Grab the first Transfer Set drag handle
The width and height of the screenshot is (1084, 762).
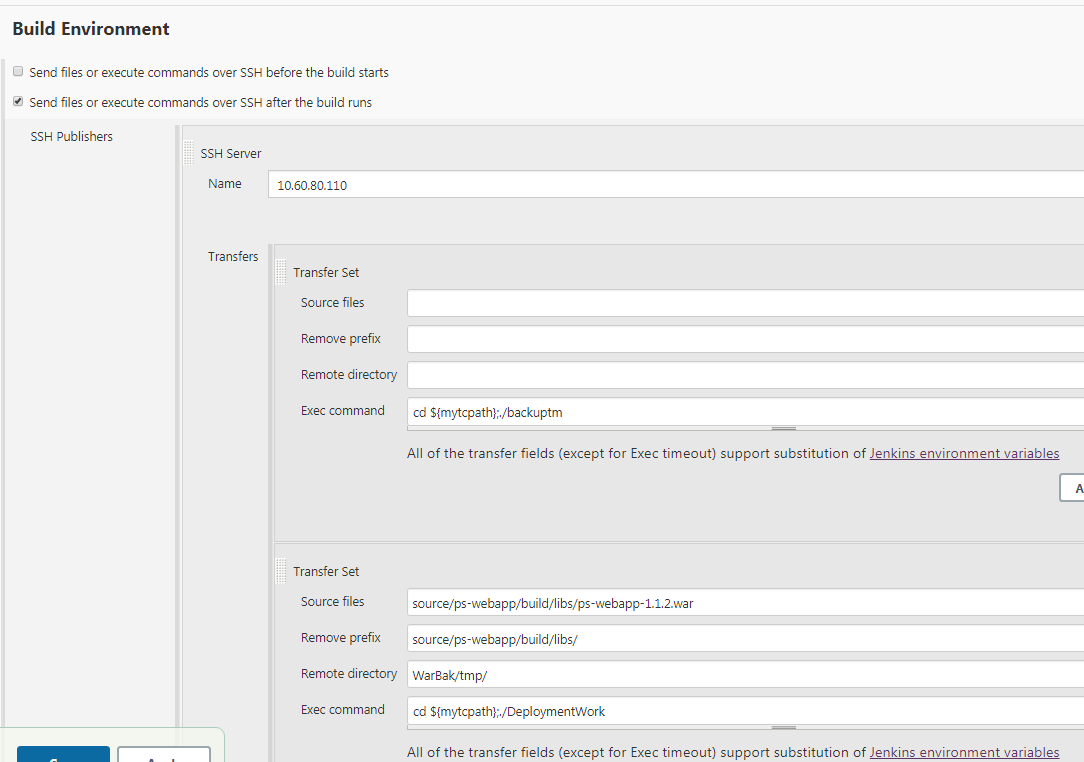(x=281, y=272)
